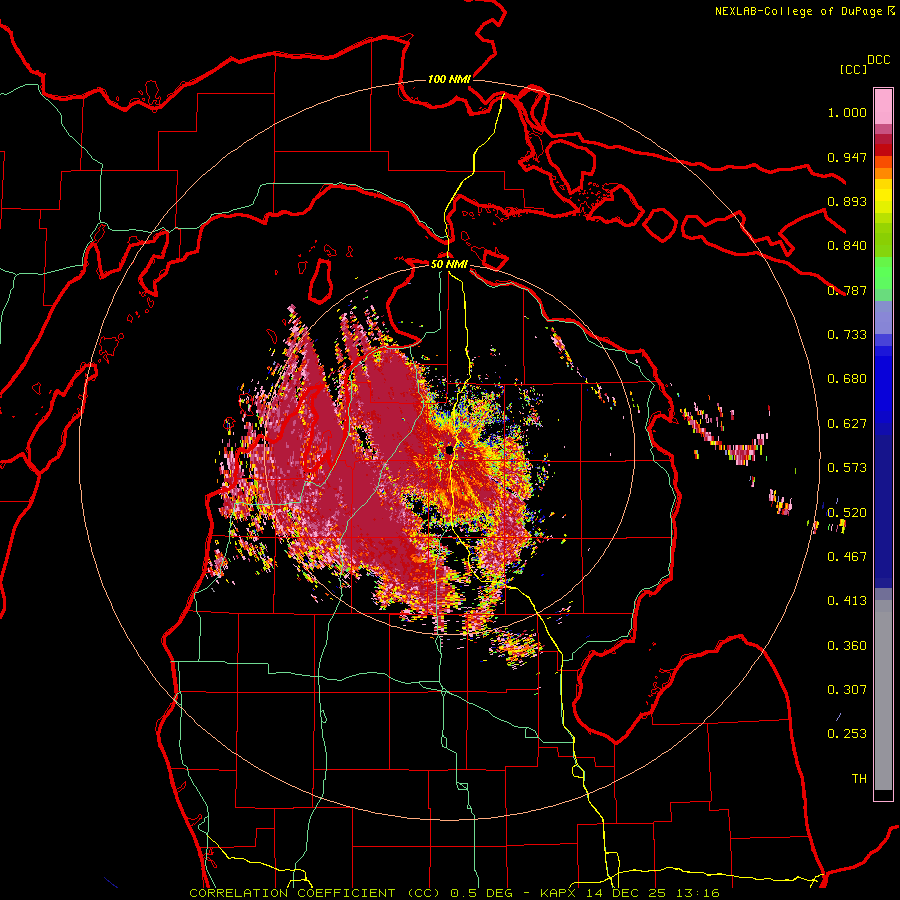Click the 0.573 legend value

tap(847, 468)
